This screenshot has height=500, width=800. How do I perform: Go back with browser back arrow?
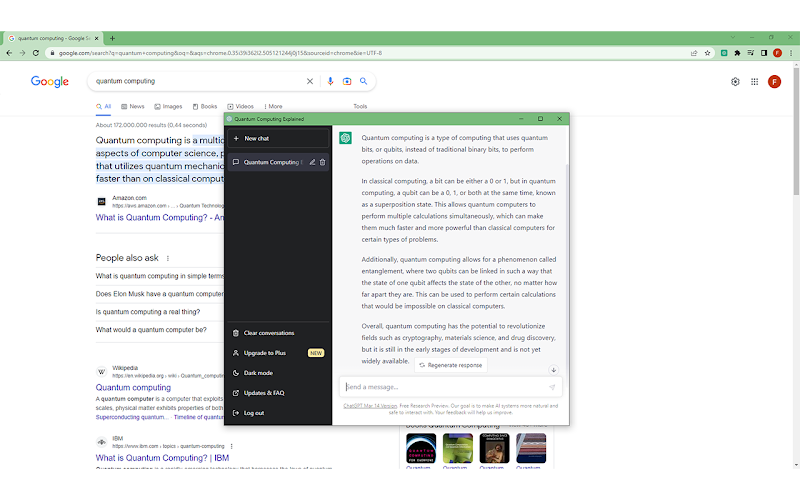[x=9, y=53]
